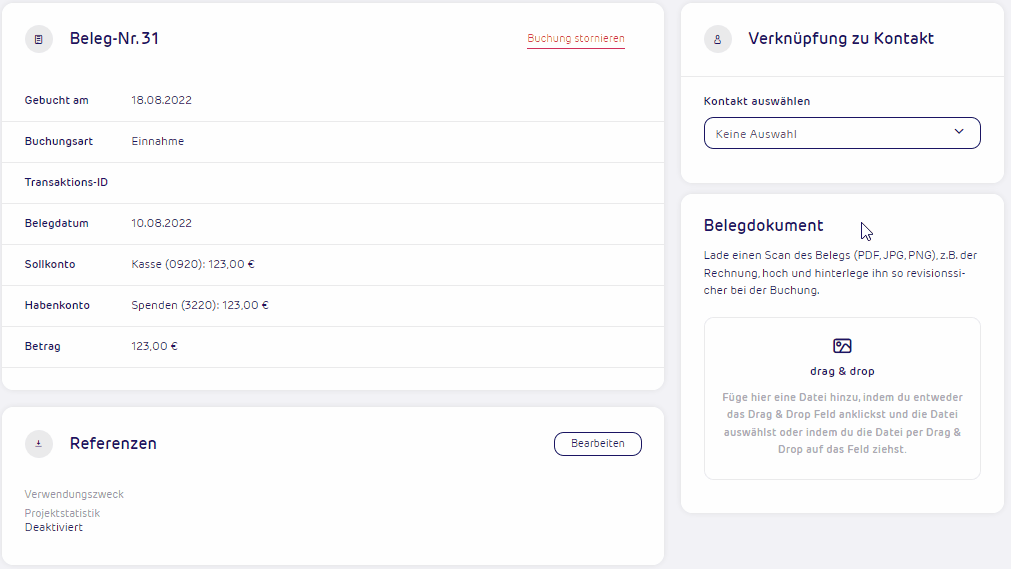The image size is (1011, 569).
Task: Click the Verknüpfung zu Kontakt heading
Action: click(841, 39)
